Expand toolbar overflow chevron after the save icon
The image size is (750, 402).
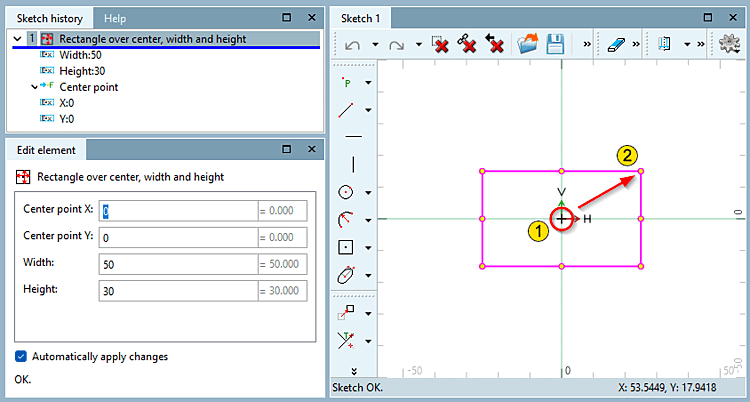click(x=587, y=44)
